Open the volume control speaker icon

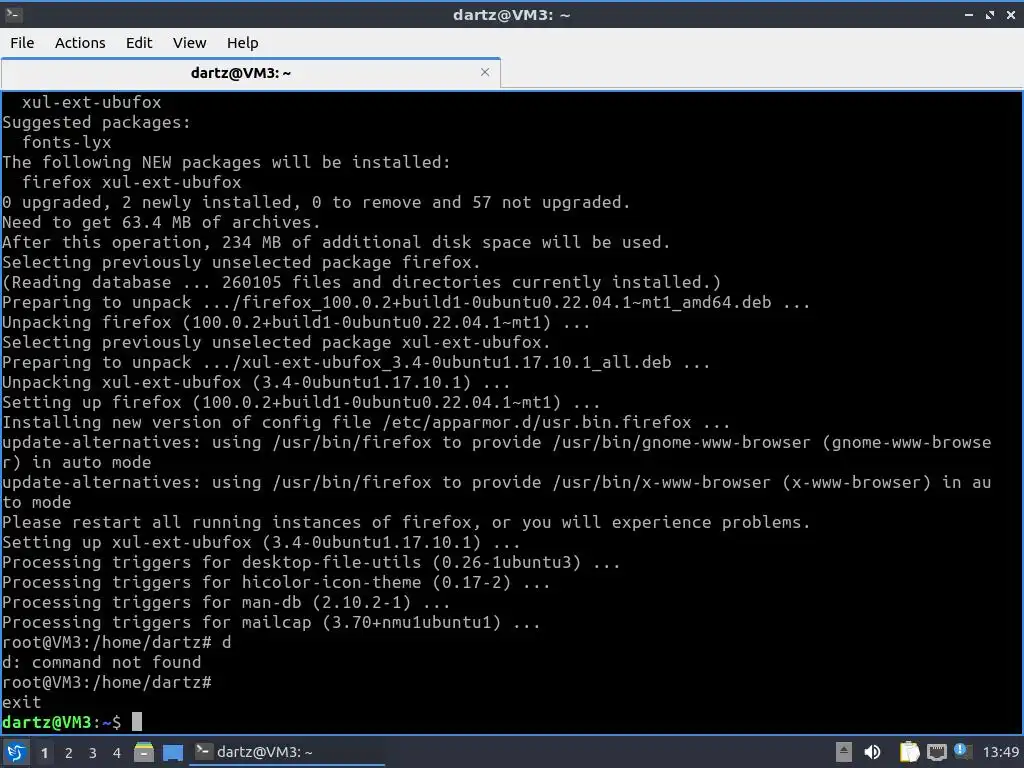pyautogui.click(x=872, y=752)
